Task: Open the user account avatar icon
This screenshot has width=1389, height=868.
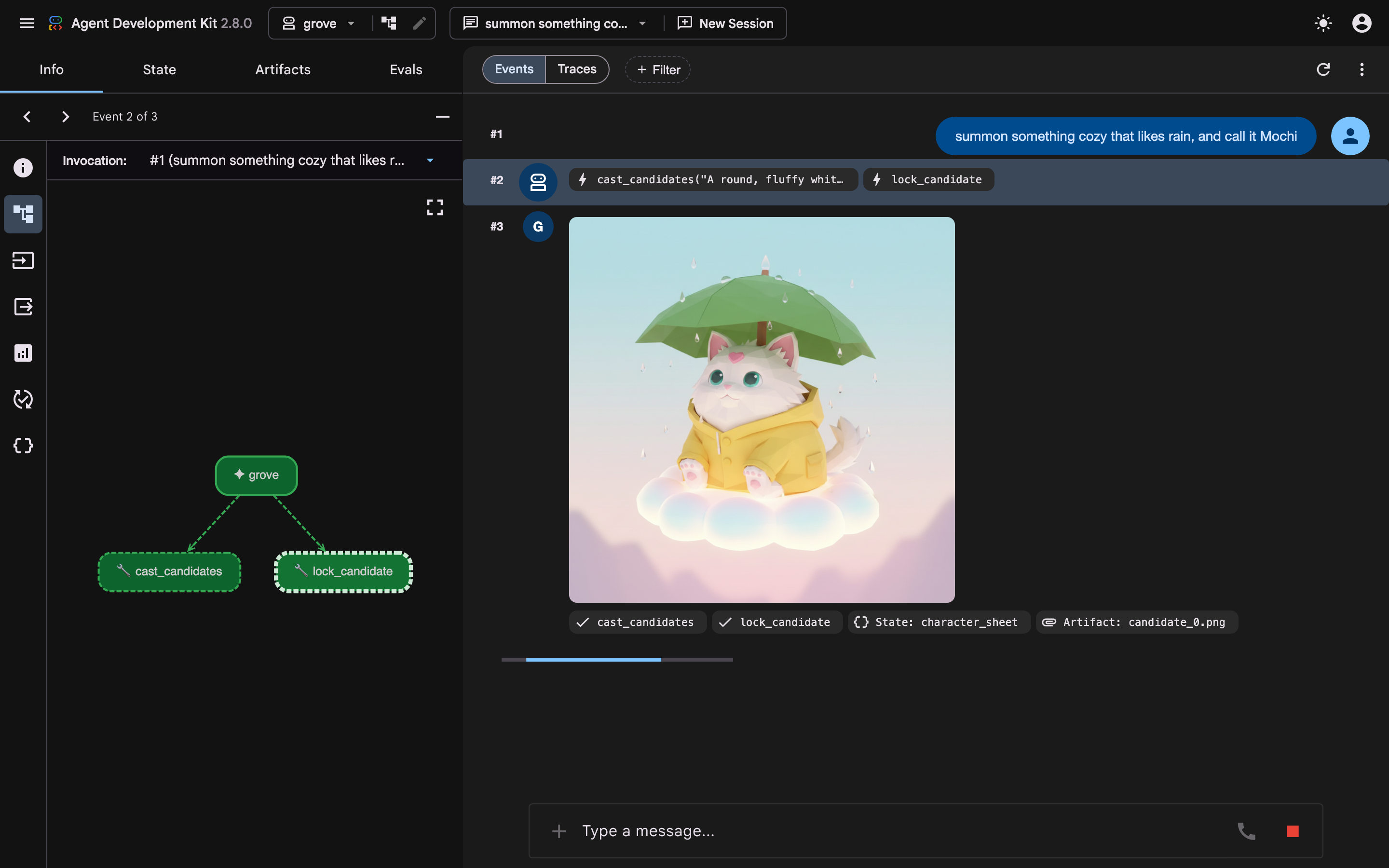Action: (1362, 24)
